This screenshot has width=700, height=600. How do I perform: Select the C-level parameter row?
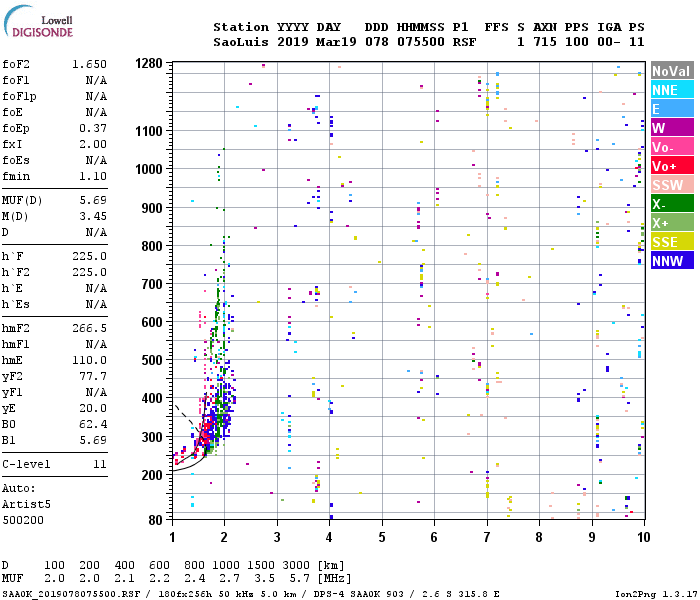click(x=55, y=465)
